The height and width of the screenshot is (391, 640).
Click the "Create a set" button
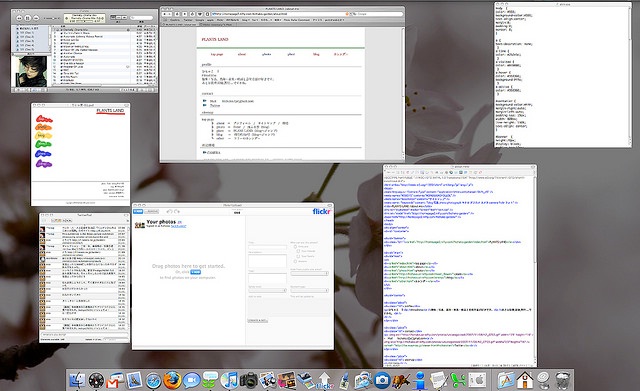258,321
